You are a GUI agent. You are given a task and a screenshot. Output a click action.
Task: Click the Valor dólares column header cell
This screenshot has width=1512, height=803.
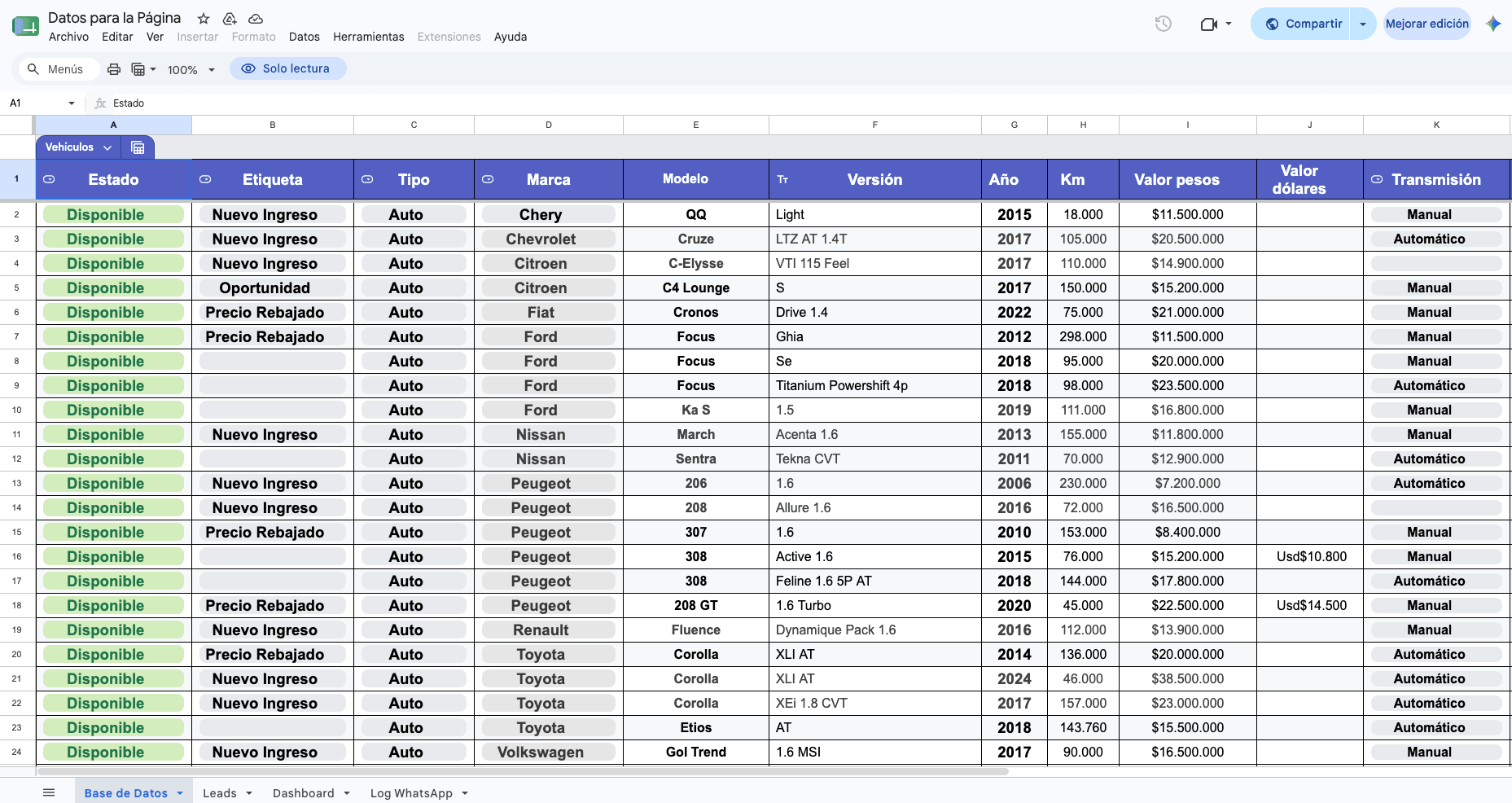pyautogui.click(x=1310, y=179)
